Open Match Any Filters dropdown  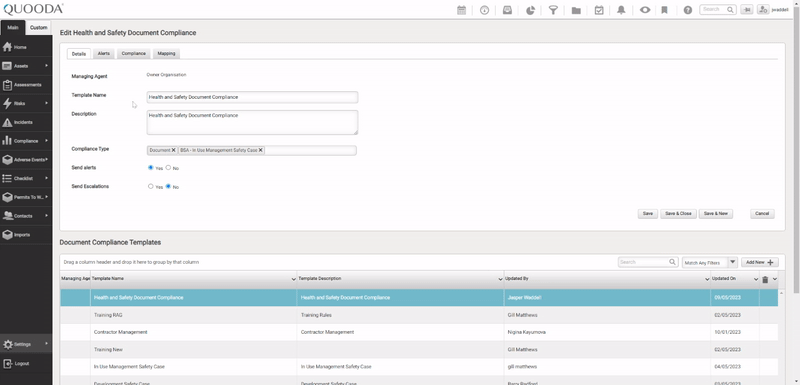tap(710, 262)
